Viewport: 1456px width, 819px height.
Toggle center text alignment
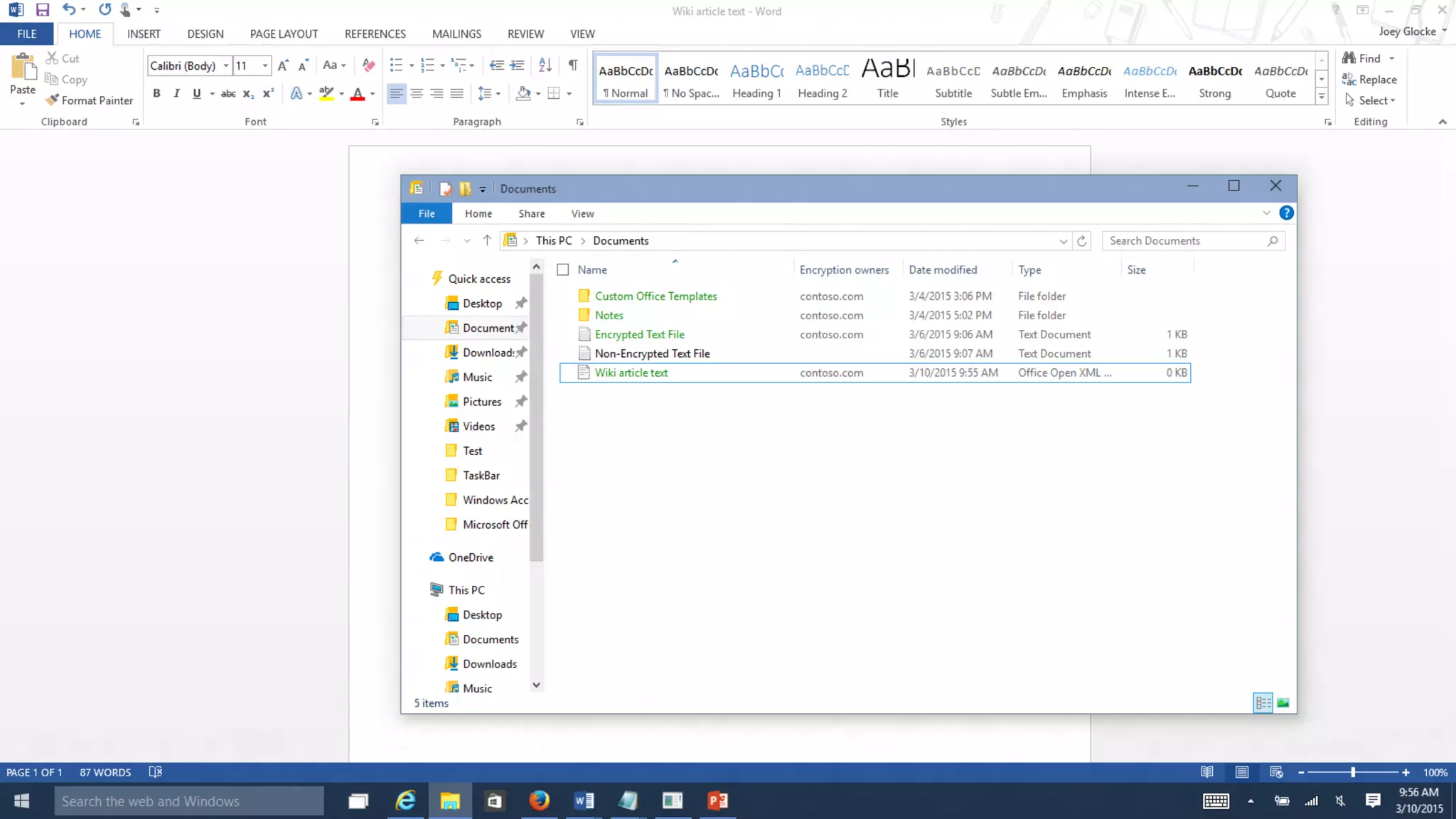pos(417,93)
